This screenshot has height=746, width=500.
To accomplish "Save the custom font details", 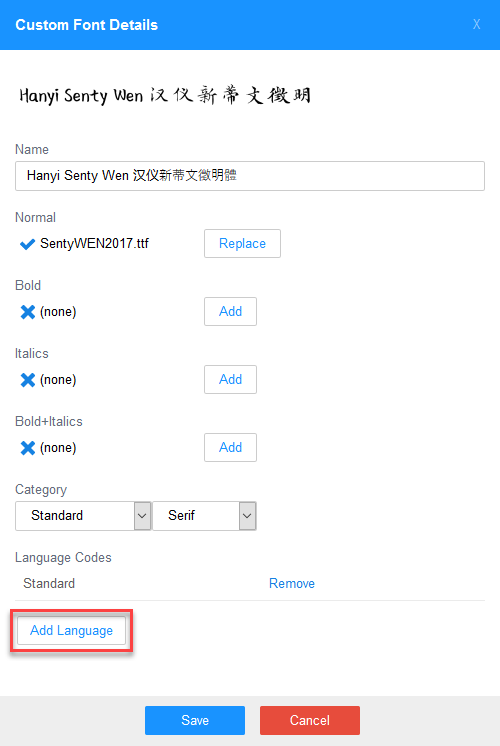I will (x=195, y=720).
